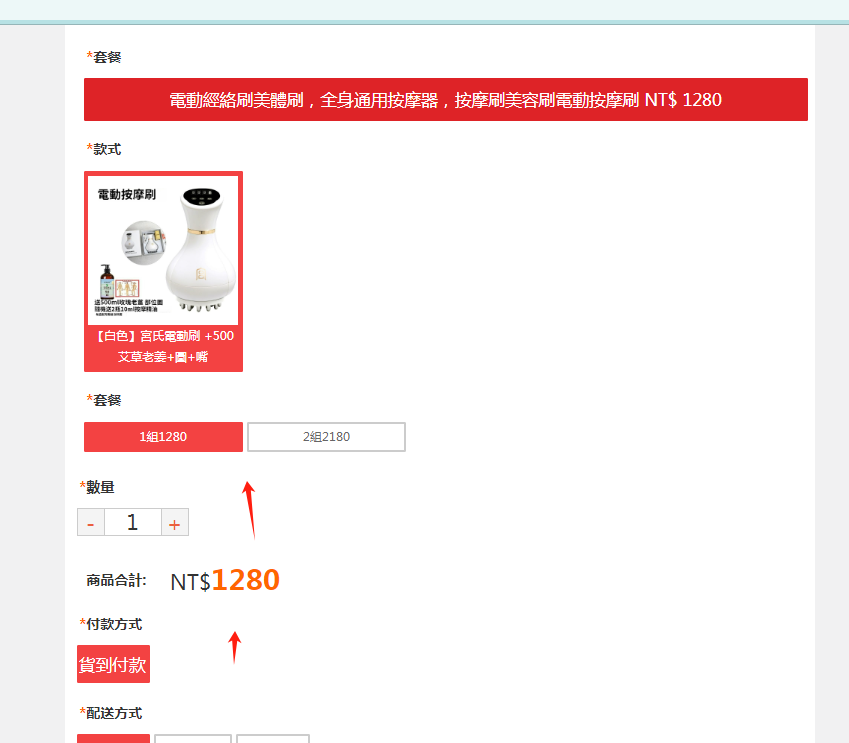This screenshot has width=849, height=743.
Task: Select the middle delivery method option
Action: [x=193, y=739]
